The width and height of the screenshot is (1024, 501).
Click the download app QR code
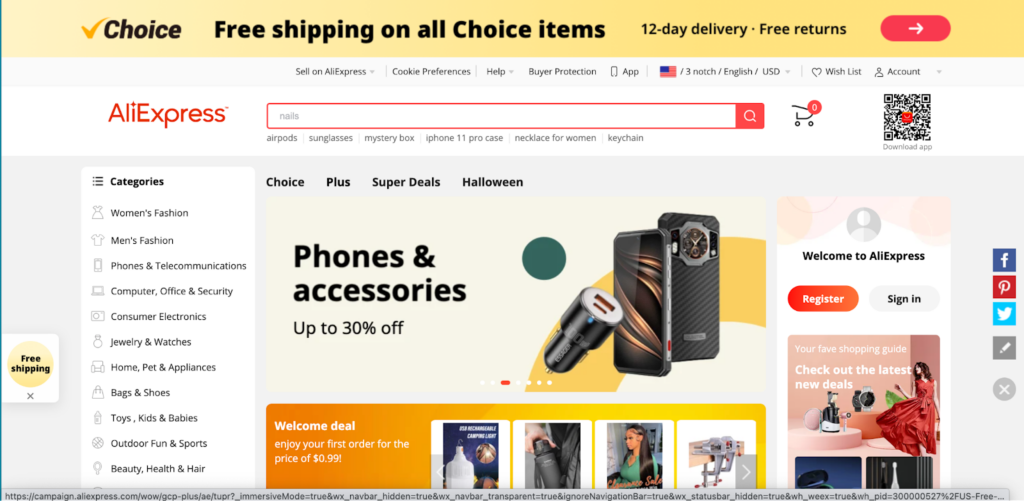[907, 118]
